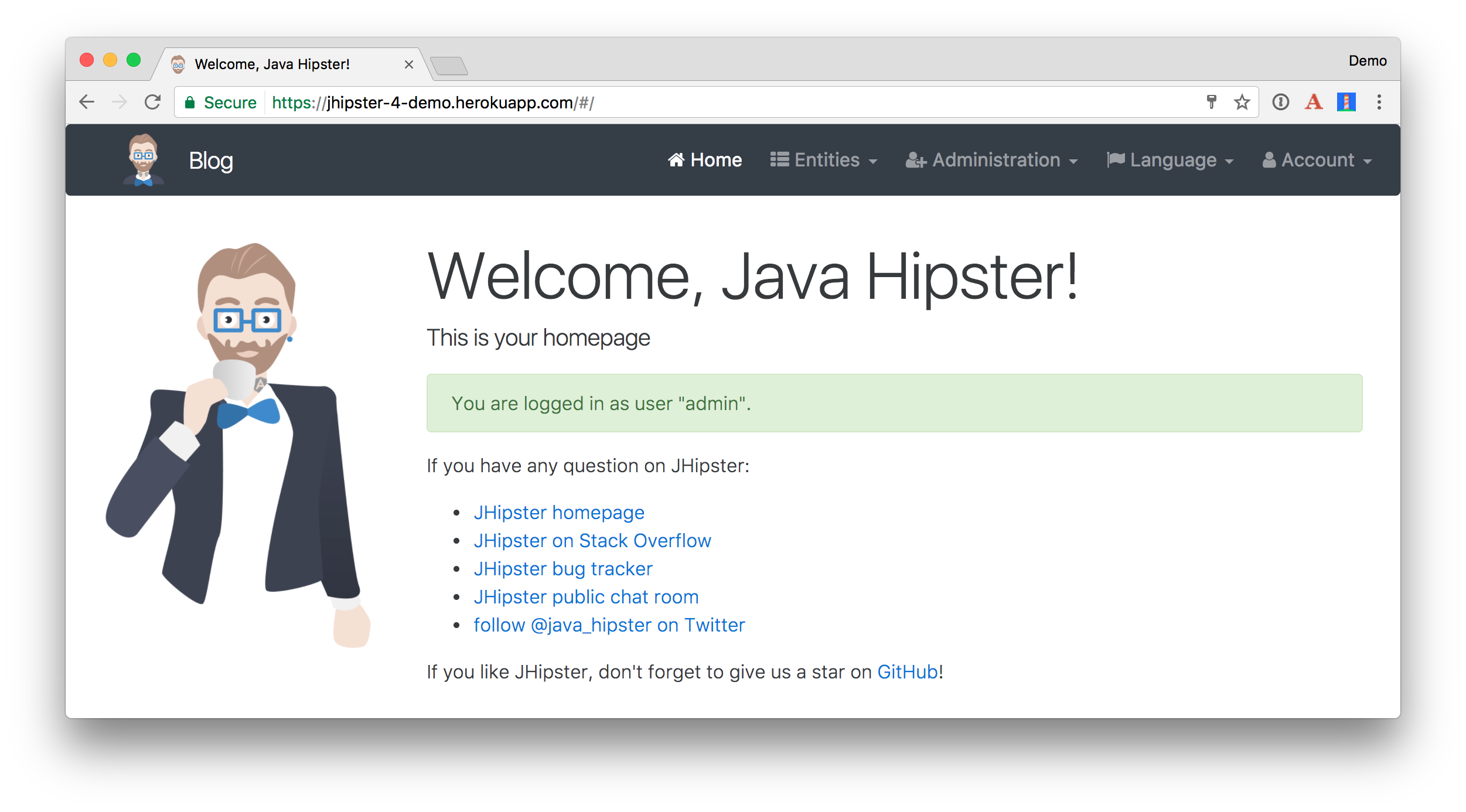Click the lighthouse extension icon
Screen dimensions: 1466x812
pos(1346,102)
